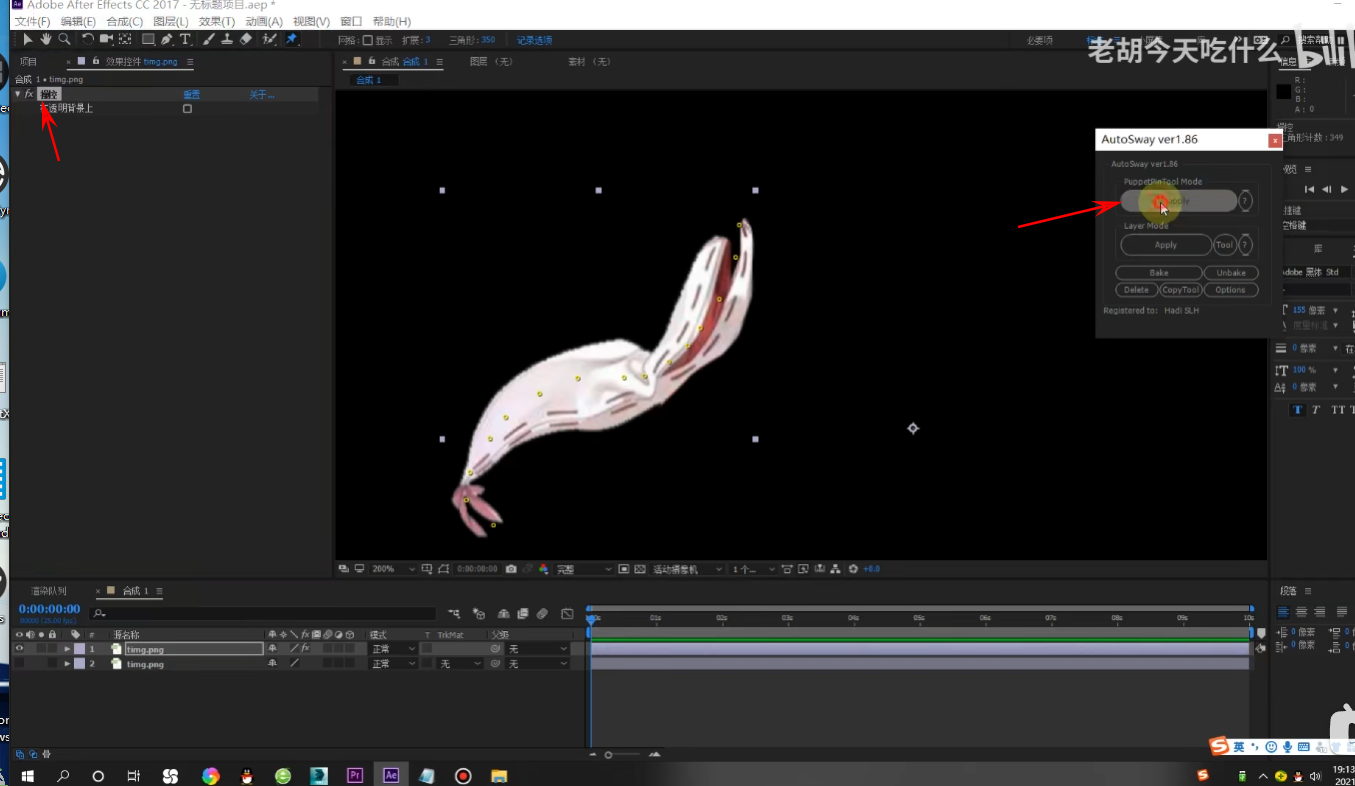Screen dimensions: 1355x786
Task: Toggle mesh Show checkbox in toolbar
Action: pos(368,40)
